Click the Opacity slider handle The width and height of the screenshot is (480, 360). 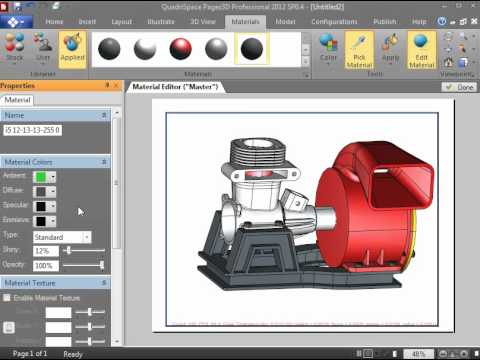102,265
